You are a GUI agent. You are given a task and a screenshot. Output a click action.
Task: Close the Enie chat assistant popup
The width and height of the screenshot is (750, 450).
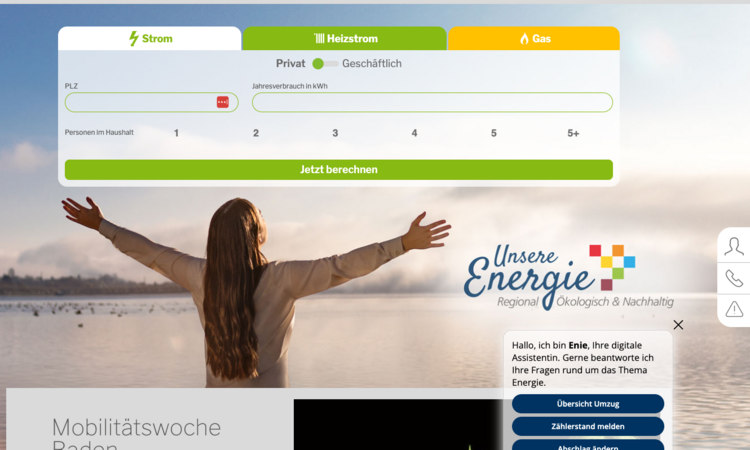(678, 325)
